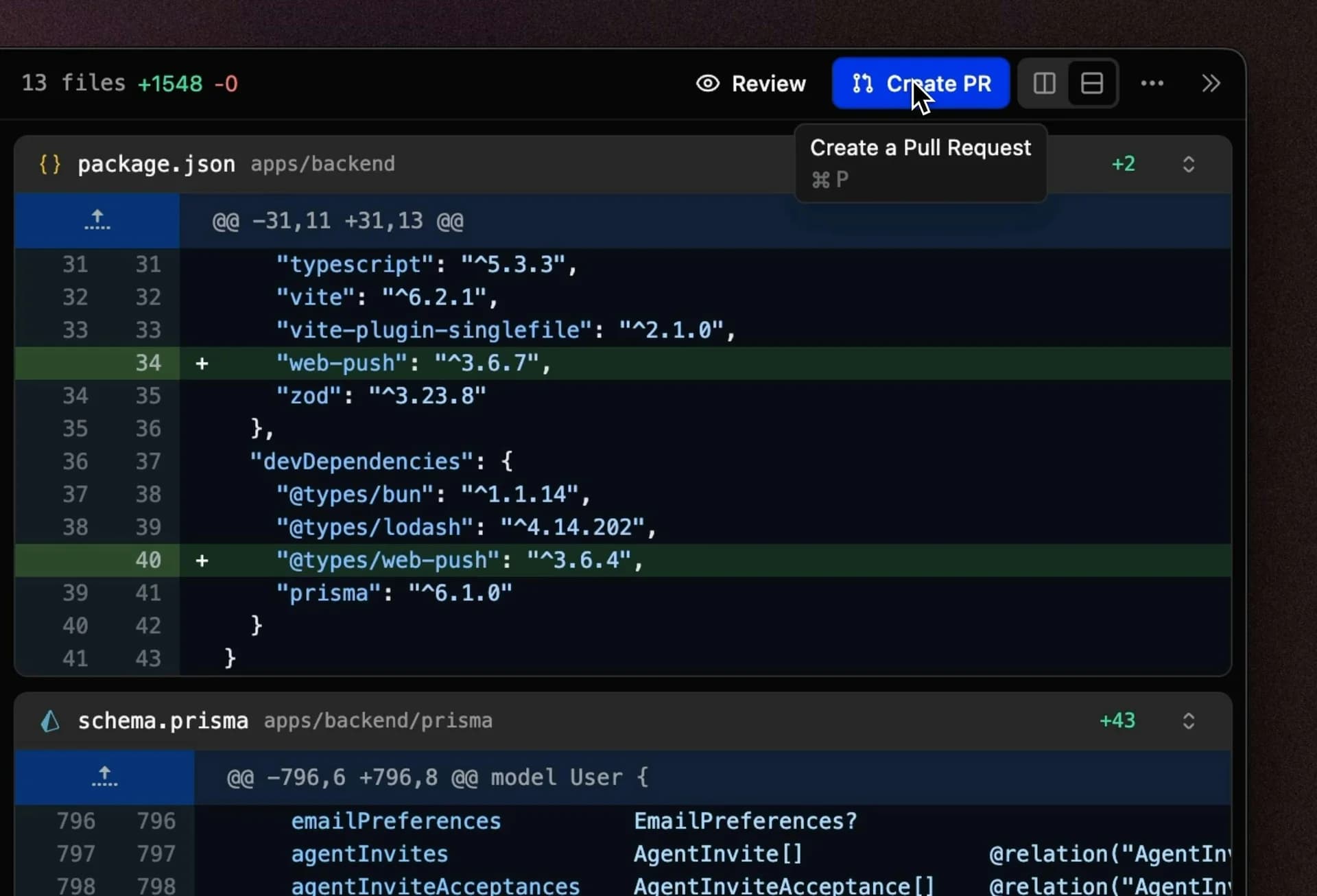The height and width of the screenshot is (896, 1317).
Task: Click the expand-context arrow in the package.json hunk
Action: 96,220
